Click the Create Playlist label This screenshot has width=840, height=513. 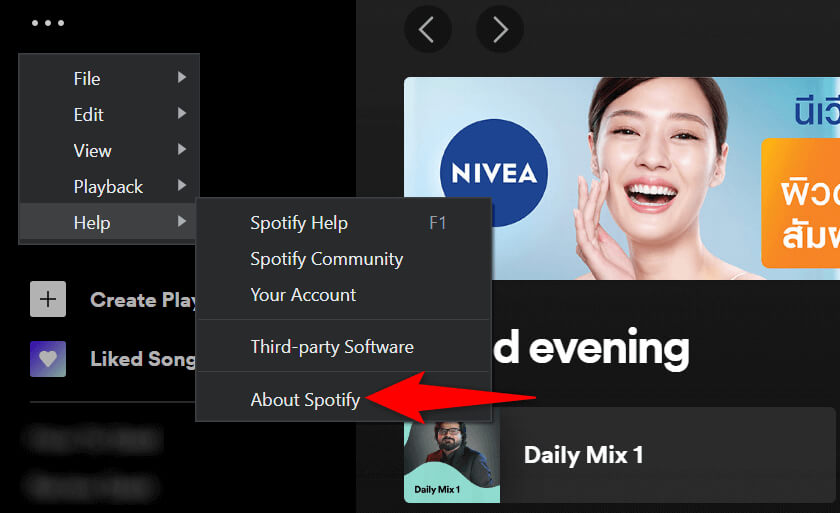[x=143, y=300]
